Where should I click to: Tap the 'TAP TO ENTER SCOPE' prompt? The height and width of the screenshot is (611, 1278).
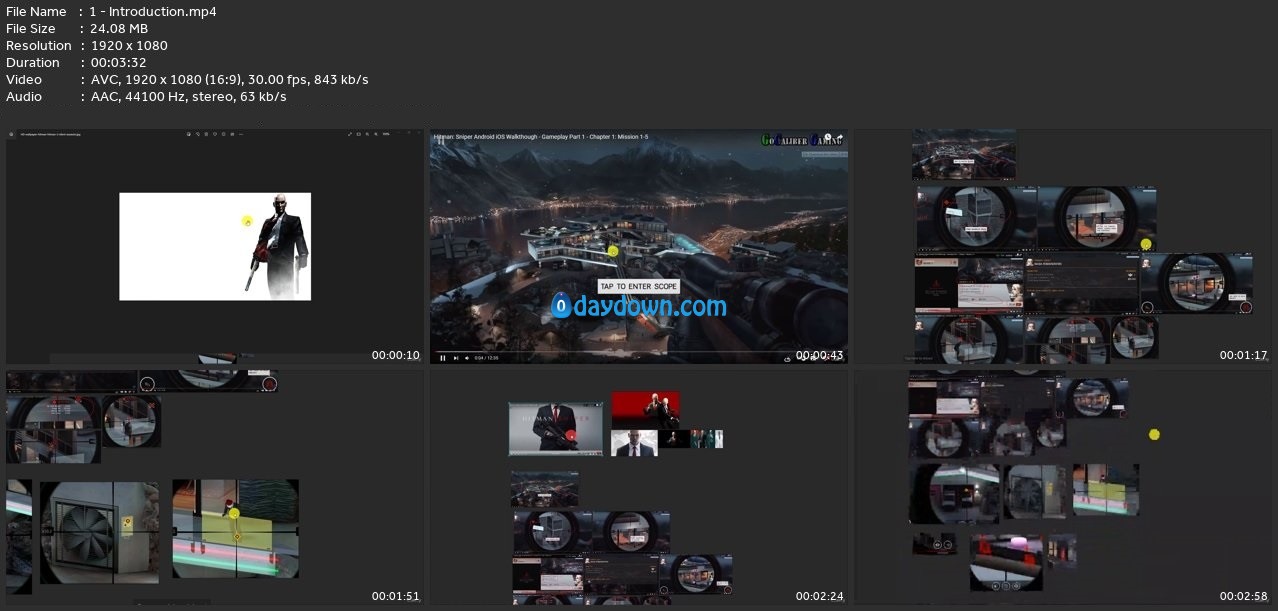coord(639,286)
